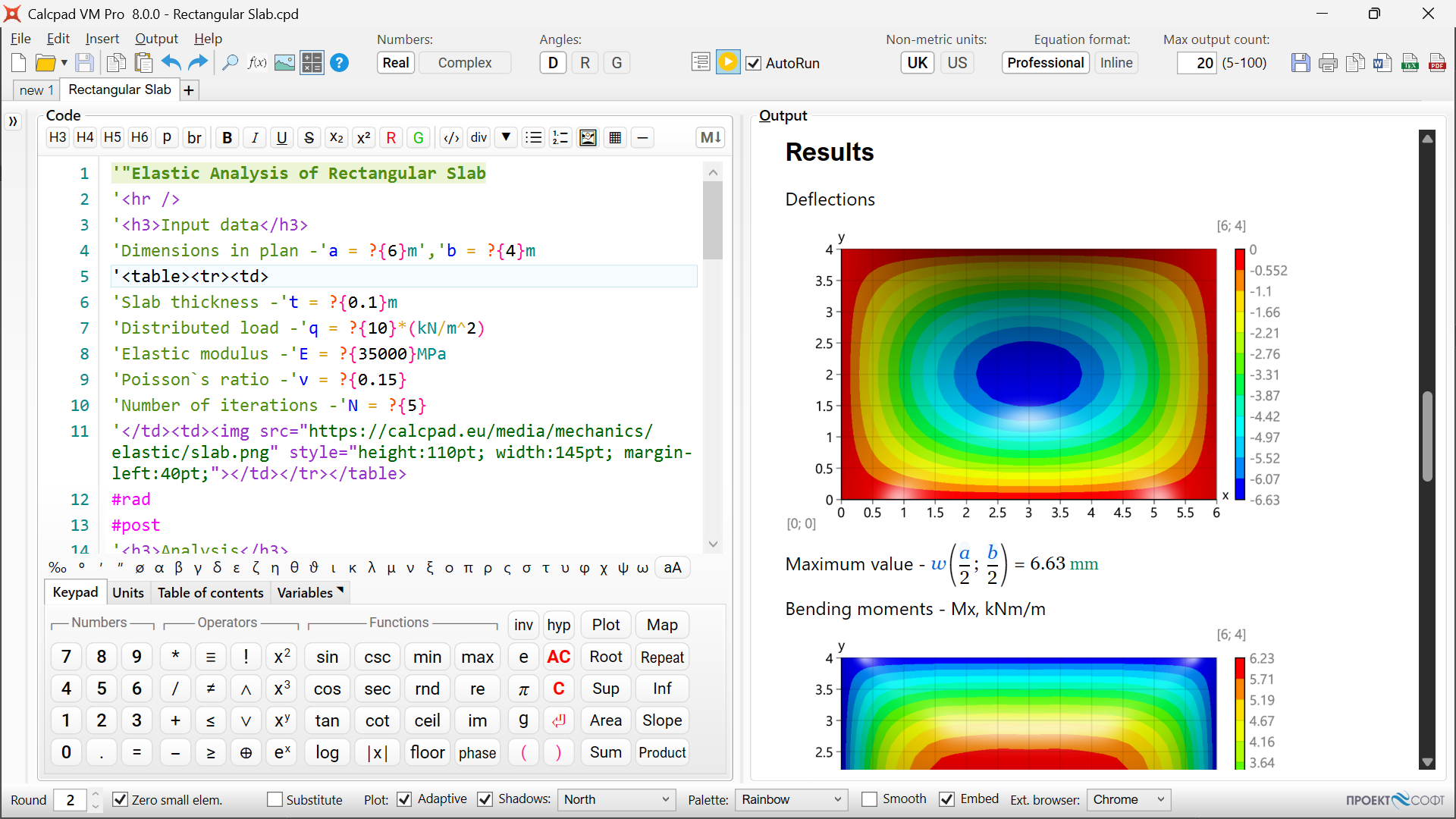Expand the Open file dropdown arrow

tap(64, 63)
